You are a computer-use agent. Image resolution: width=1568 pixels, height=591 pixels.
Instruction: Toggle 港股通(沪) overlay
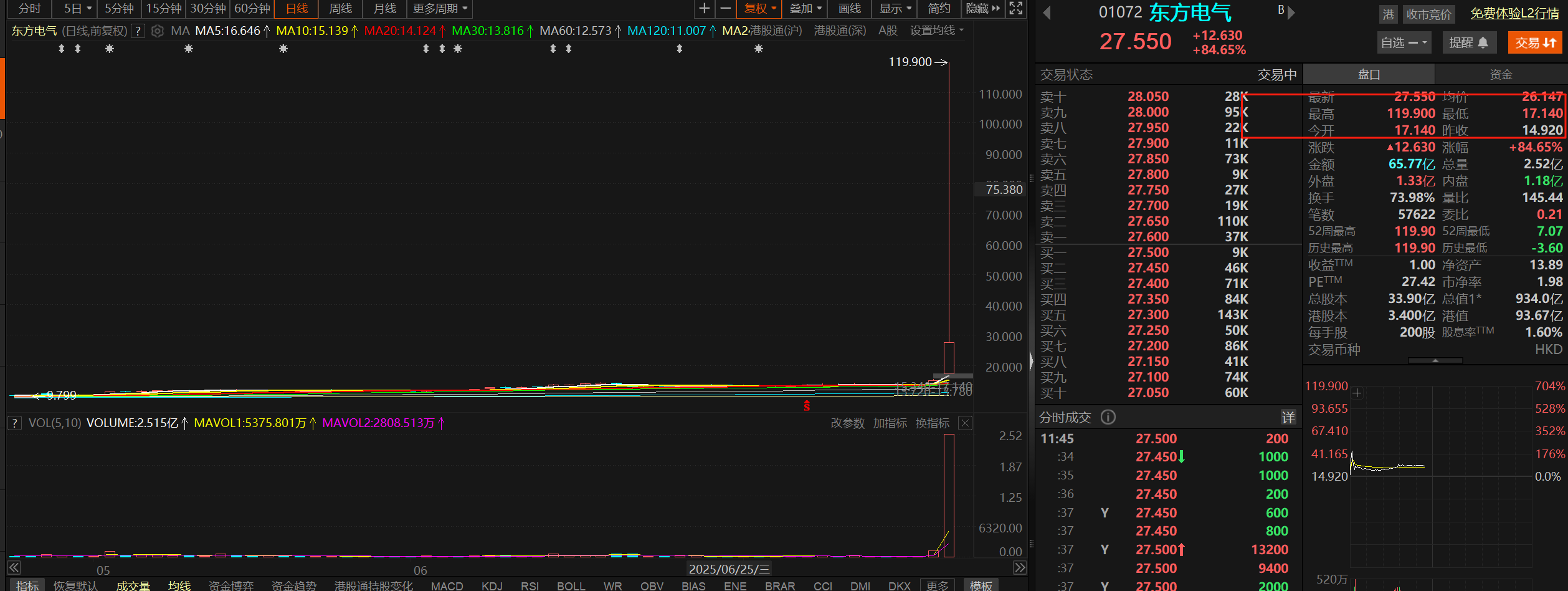pos(776,31)
